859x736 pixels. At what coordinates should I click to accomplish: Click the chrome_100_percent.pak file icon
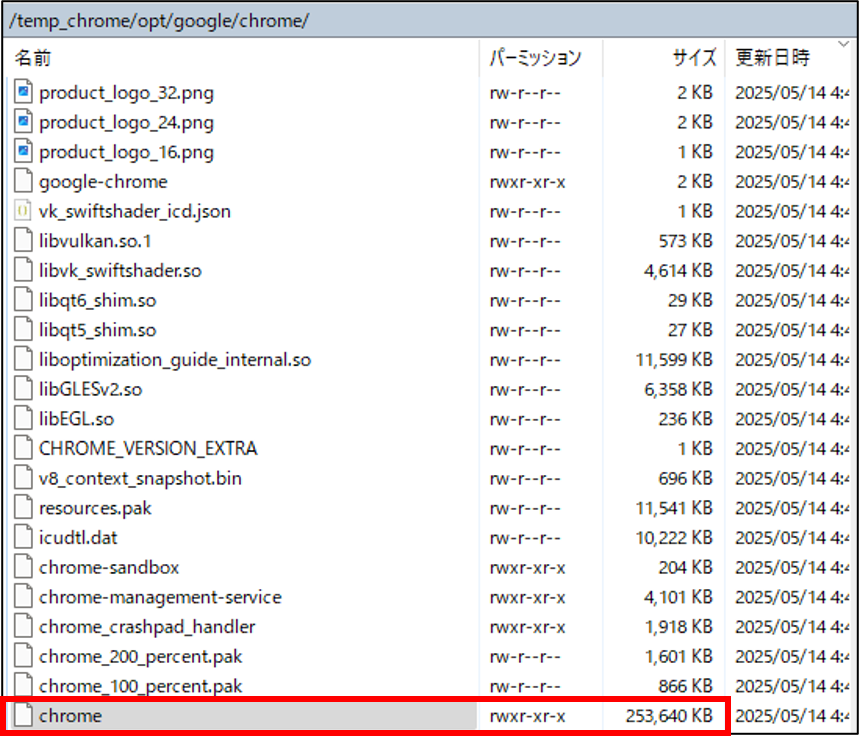23,686
